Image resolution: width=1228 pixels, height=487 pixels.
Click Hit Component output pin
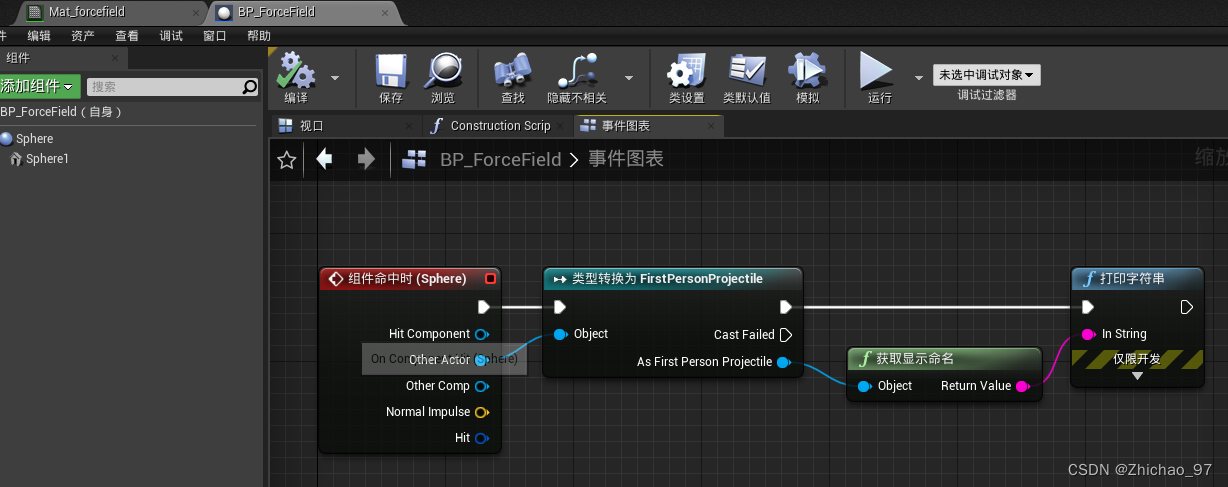(482, 334)
